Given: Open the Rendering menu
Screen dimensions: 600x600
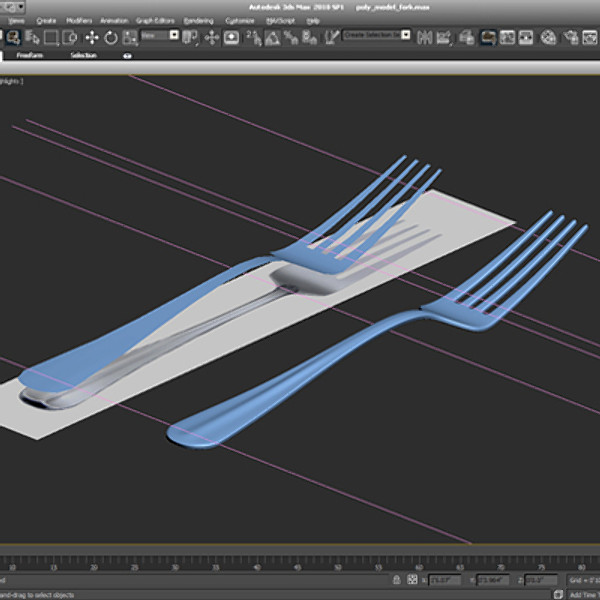Looking at the screenshot, I should 198,20.
